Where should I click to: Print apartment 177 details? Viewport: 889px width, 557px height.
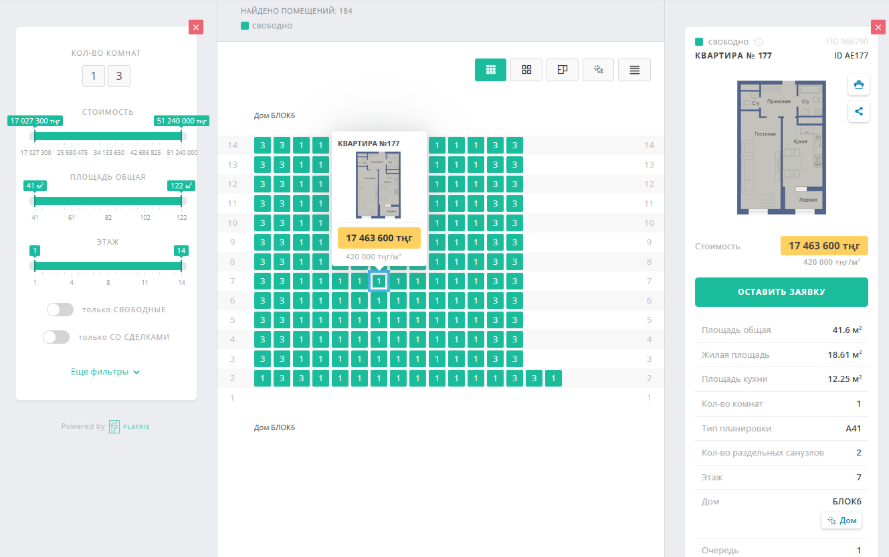pos(857,85)
